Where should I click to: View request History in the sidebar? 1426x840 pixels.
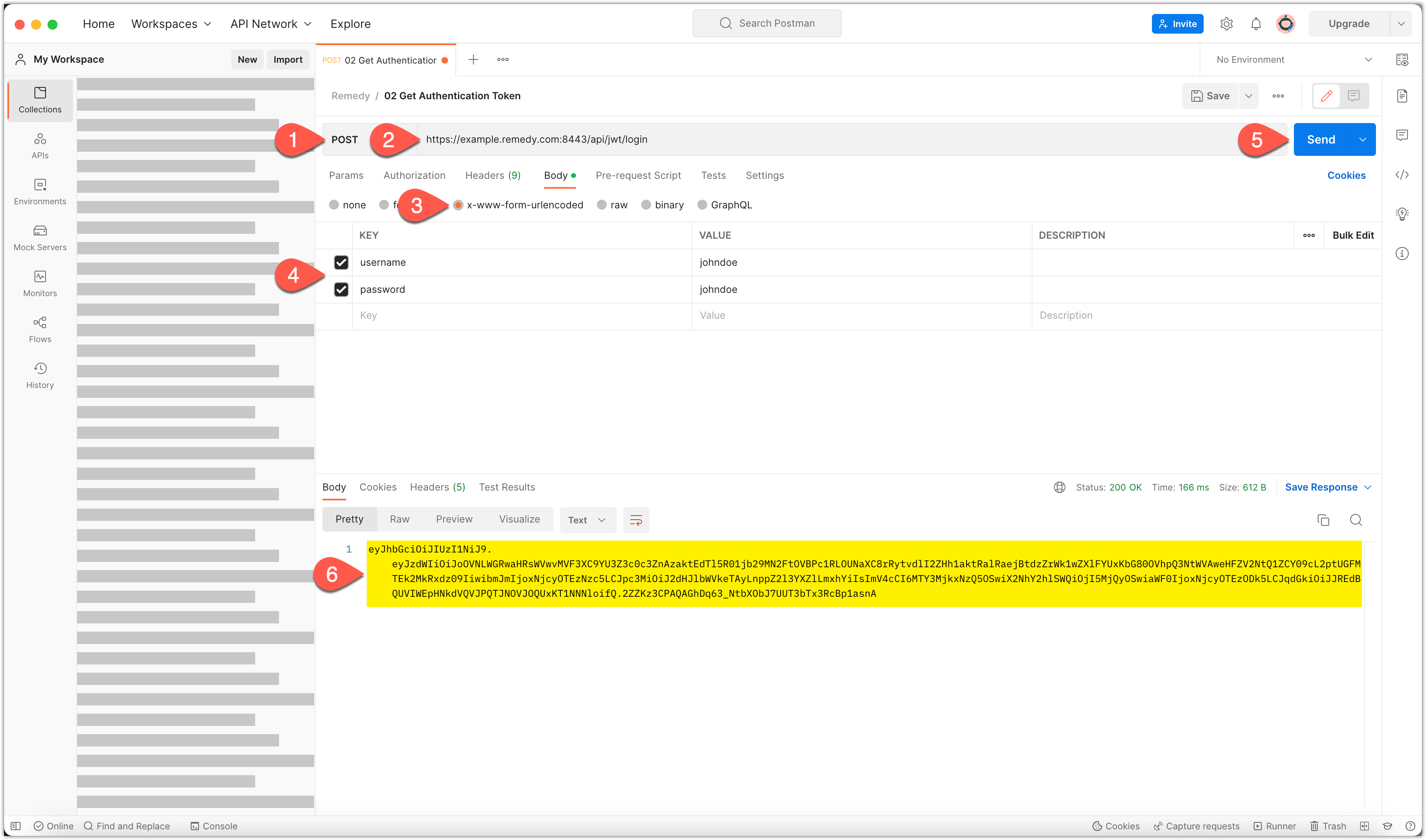(40, 375)
